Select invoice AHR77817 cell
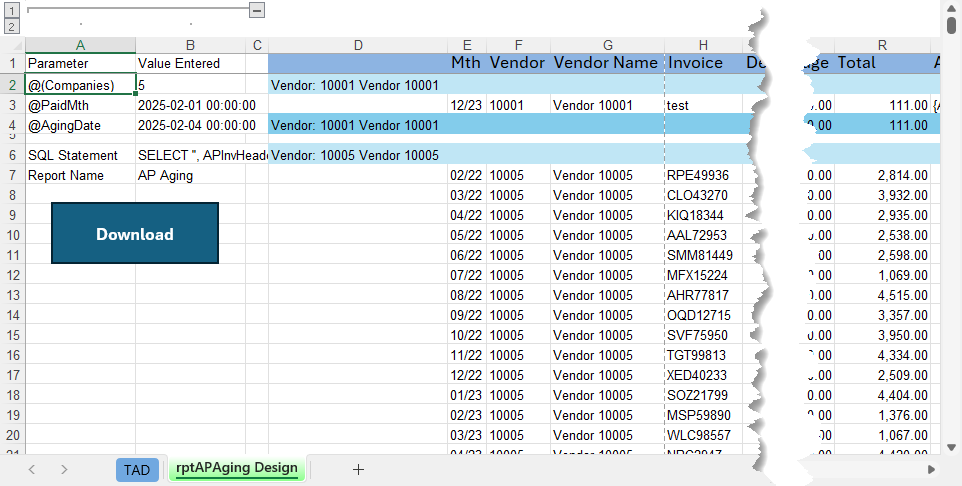962x486 pixels. point(703,295)
